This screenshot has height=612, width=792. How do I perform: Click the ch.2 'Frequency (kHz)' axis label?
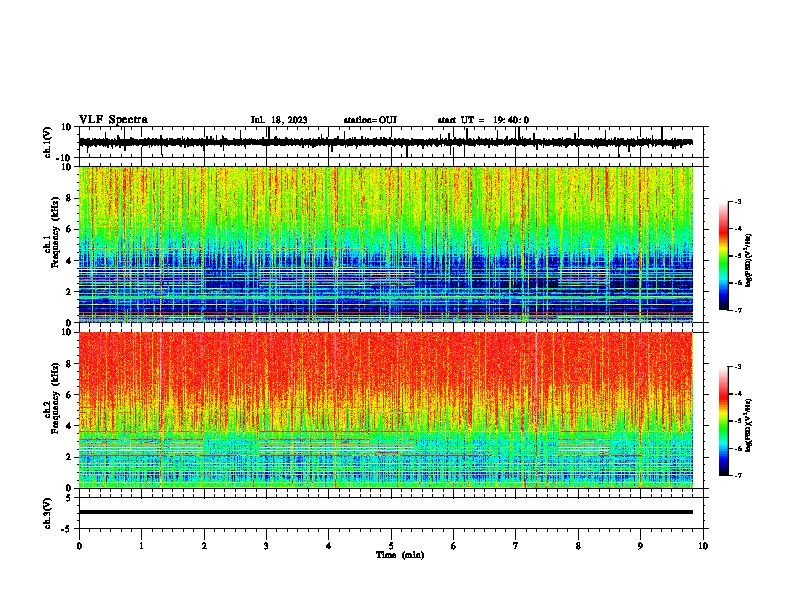[55, 398]
